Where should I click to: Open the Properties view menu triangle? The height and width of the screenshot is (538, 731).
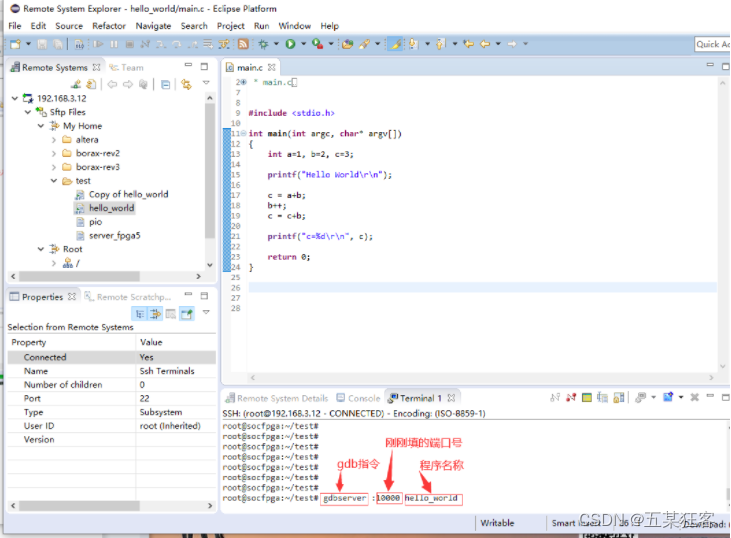point(206,312)
